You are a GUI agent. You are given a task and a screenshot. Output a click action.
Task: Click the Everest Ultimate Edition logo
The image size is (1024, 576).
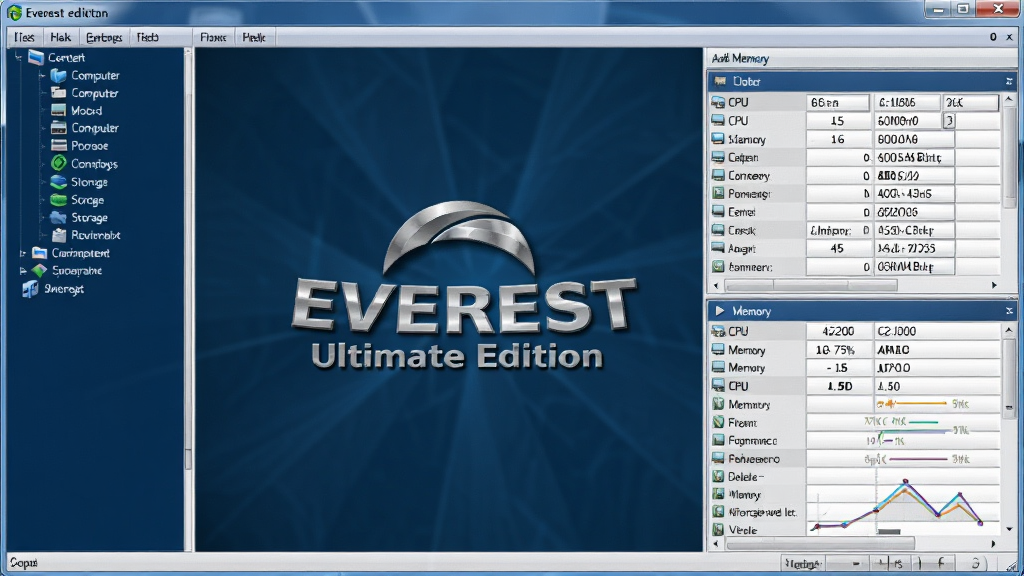(x=462, y=286)
